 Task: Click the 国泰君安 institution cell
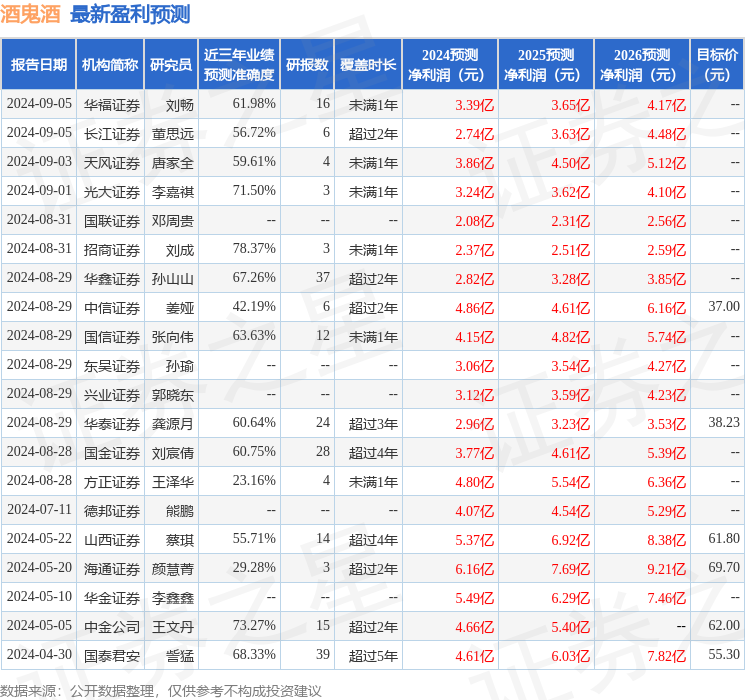(x=112, y=656)
